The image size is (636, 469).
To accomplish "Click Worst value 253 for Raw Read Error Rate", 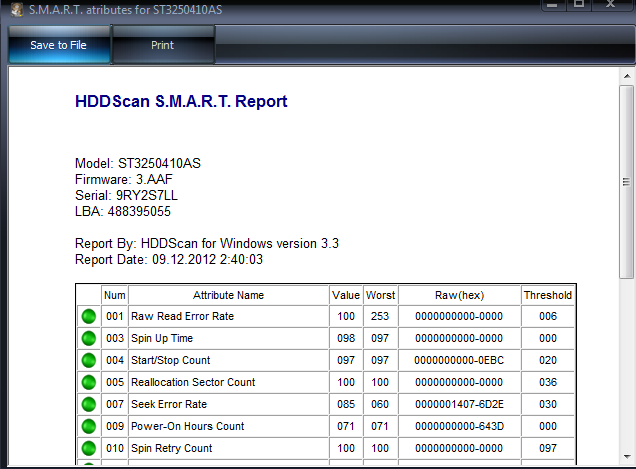I will pyautogui.click(x=380, y=316).
